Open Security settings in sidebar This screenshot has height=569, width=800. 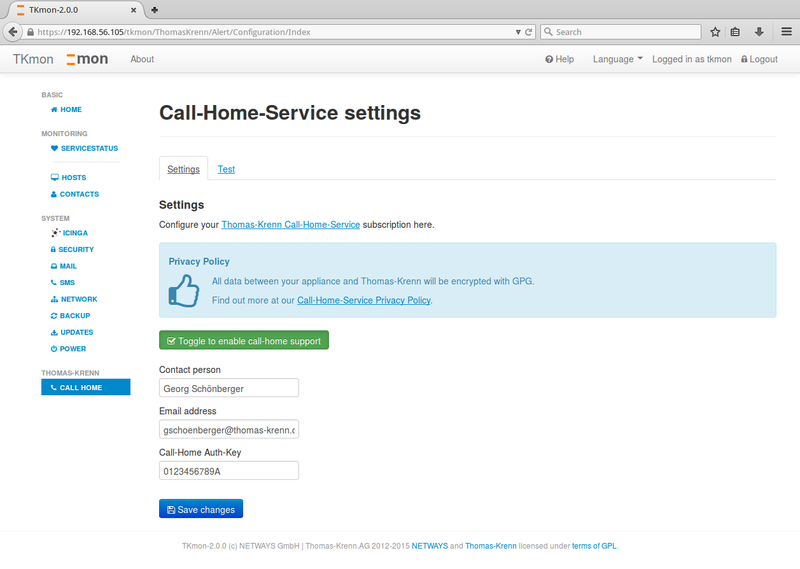[72, 249]
